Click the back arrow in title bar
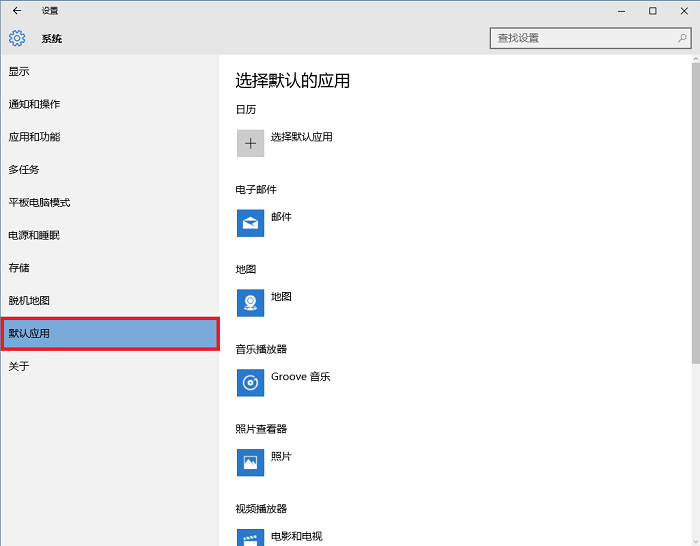 tap(16, 11)
